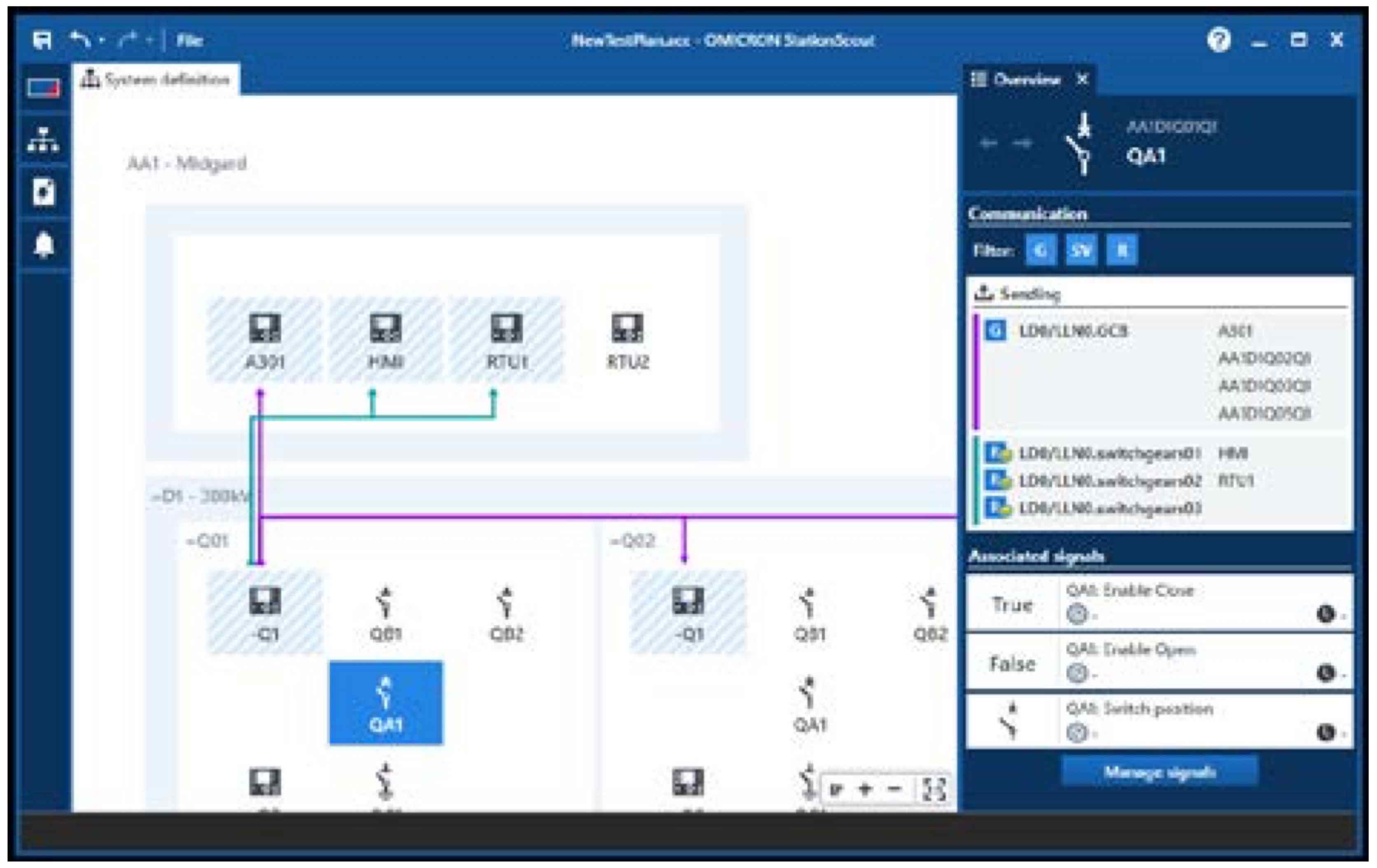This screenshot has width=1377, height=868.
Task: Select disconnector QB1 in bay Q01
Action: [x=386, y=613]
